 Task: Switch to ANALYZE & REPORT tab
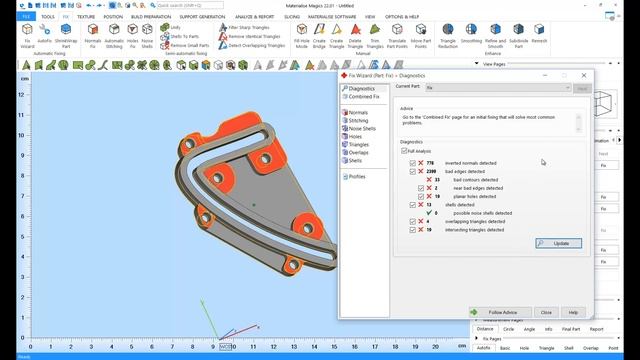point(254,17)
